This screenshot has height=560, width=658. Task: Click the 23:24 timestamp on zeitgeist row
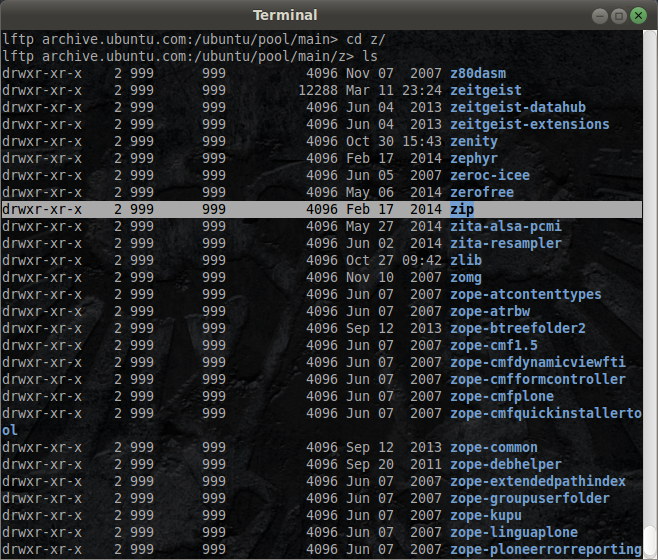coord(422,90)
